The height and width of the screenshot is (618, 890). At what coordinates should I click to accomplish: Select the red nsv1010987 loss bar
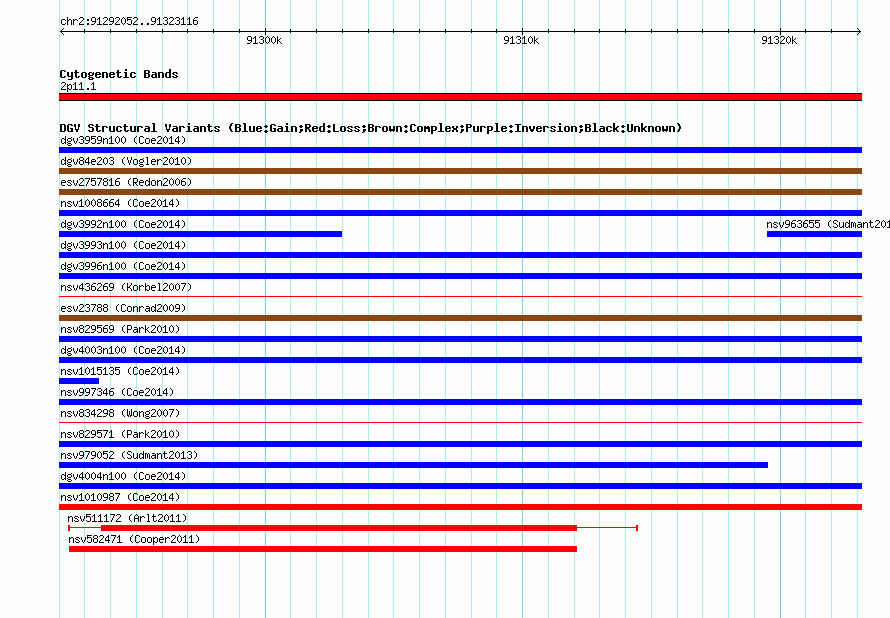[x=460, y=507]
